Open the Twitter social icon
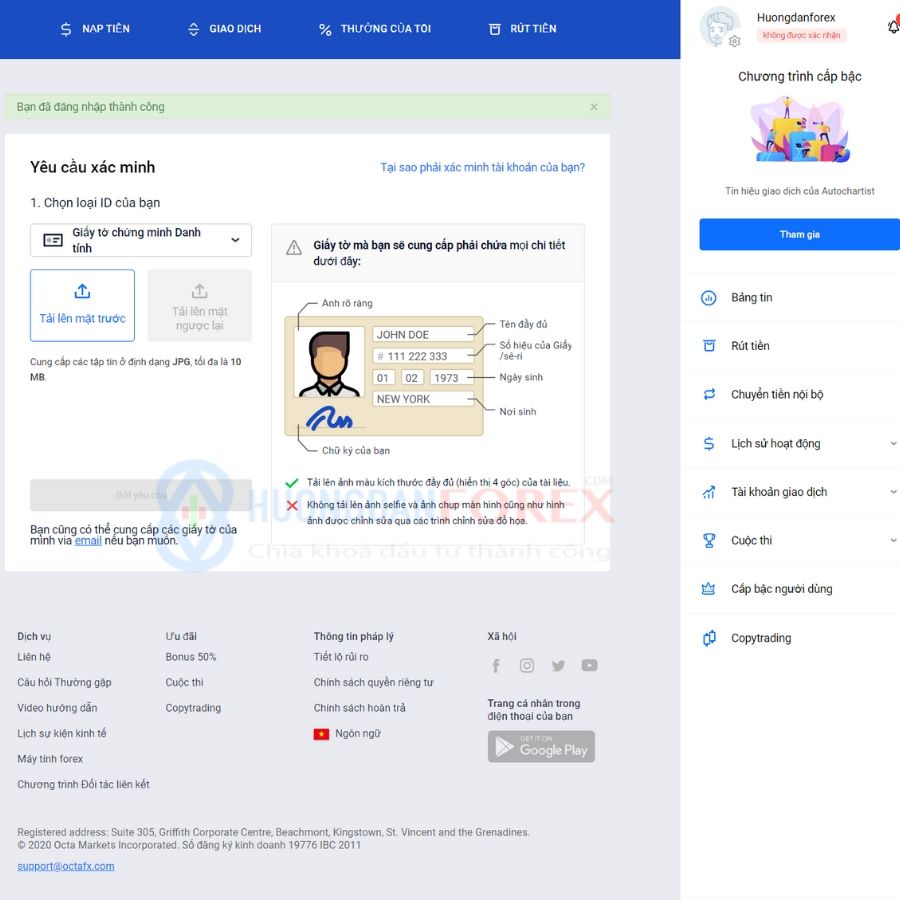This screenshot has width=900, height=900. coord(558,665)
